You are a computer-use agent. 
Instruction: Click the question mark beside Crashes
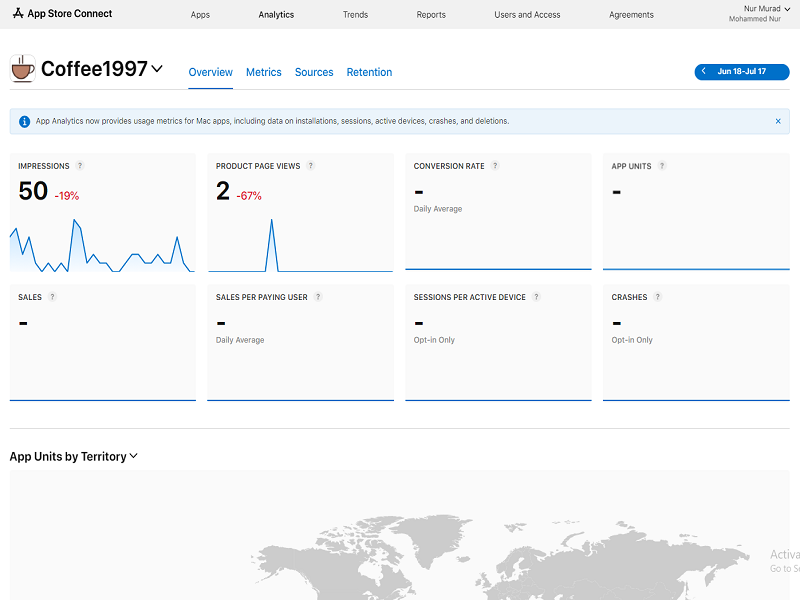point(658,297)
